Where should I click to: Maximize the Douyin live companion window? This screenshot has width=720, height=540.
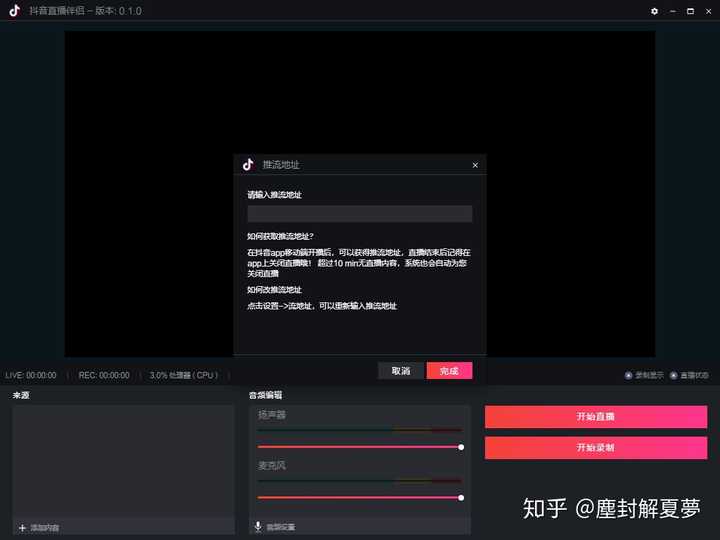coord(690,11)
